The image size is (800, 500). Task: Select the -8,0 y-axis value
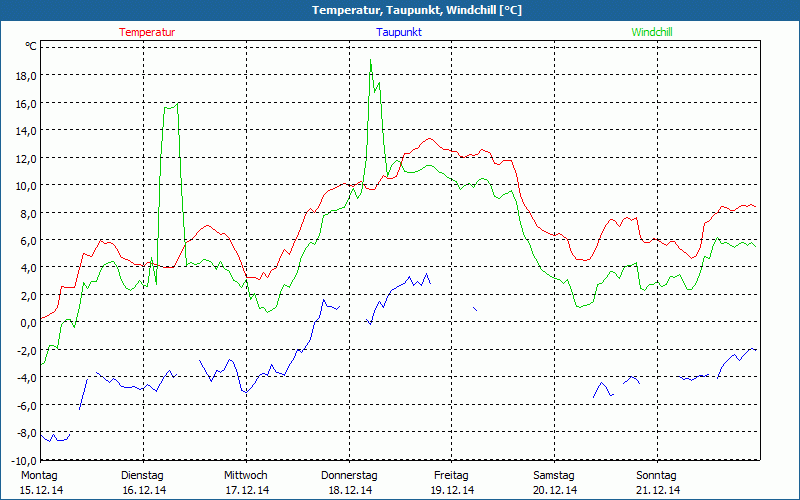tap(25, 432)
